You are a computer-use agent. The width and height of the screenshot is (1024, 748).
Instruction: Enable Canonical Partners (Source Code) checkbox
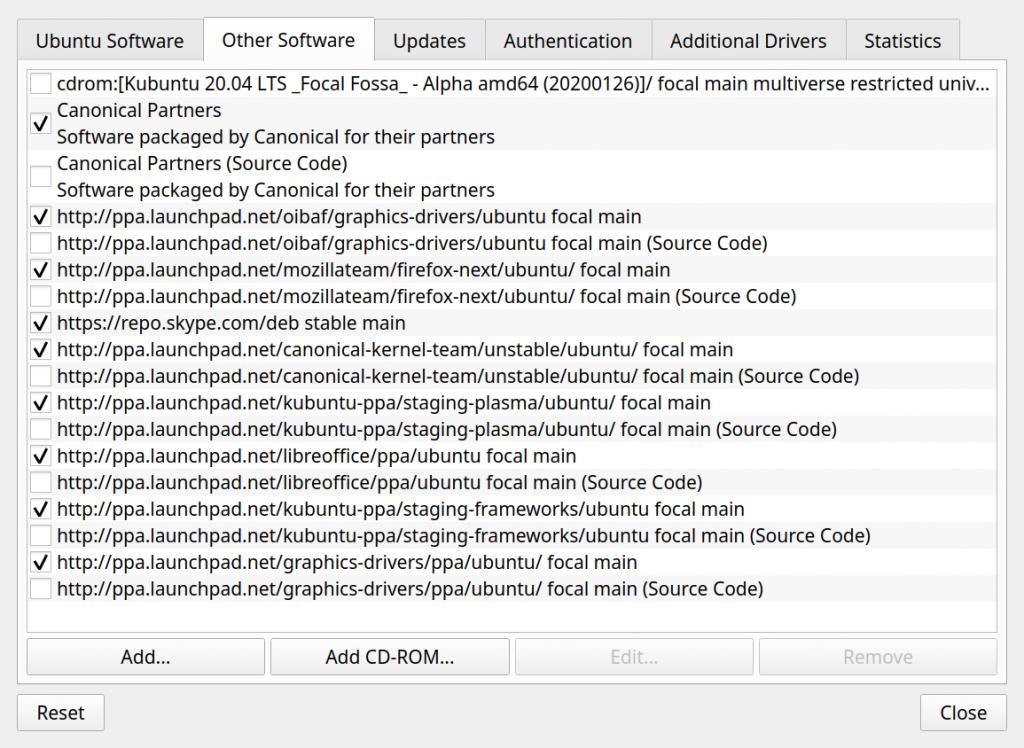[x=41, y=177]
